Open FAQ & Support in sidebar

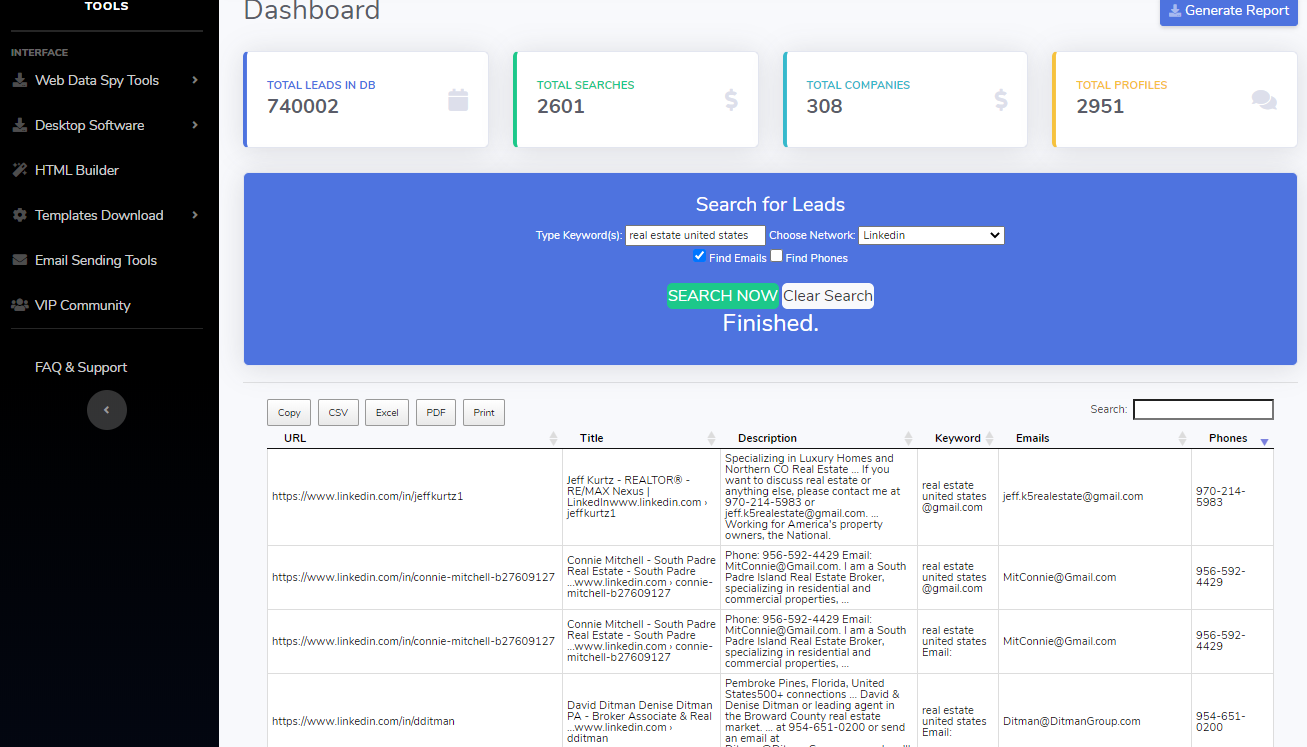tap(81, 367)
